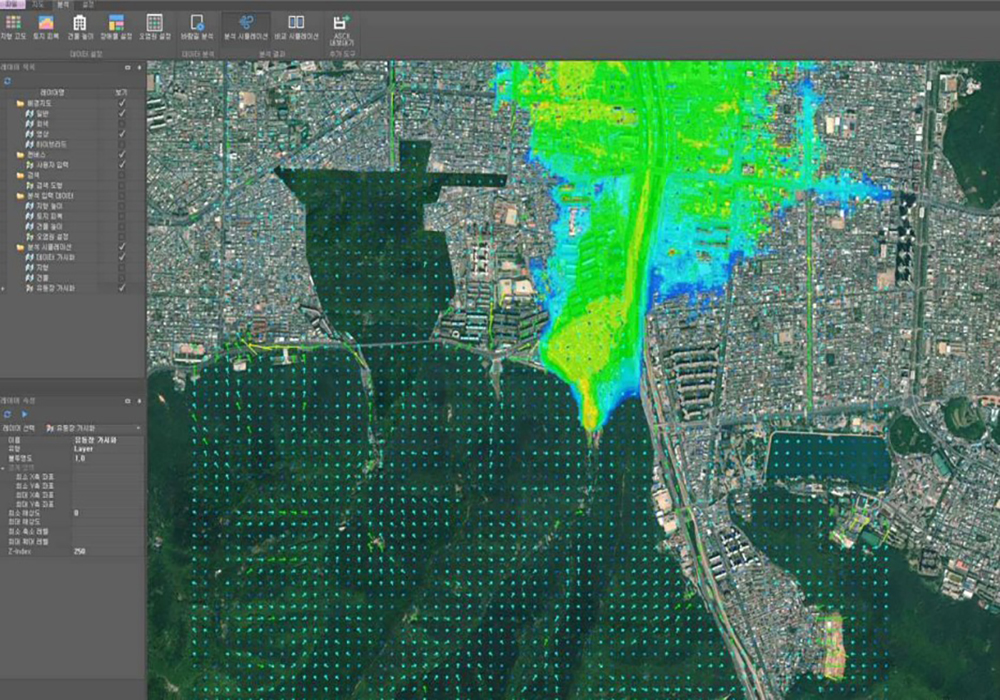
Task: Click the 지형 고도 terrain elevation icon
Action: pyautogui.click(x=13, y=22)
